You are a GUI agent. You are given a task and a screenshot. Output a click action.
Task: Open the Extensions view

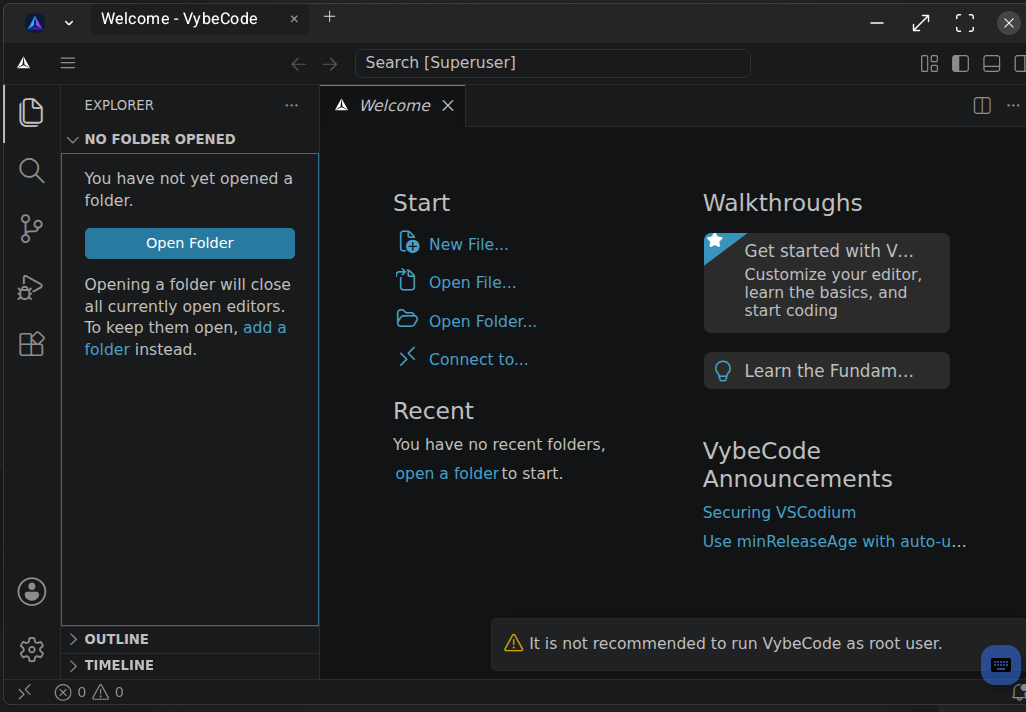coord(31,344)
